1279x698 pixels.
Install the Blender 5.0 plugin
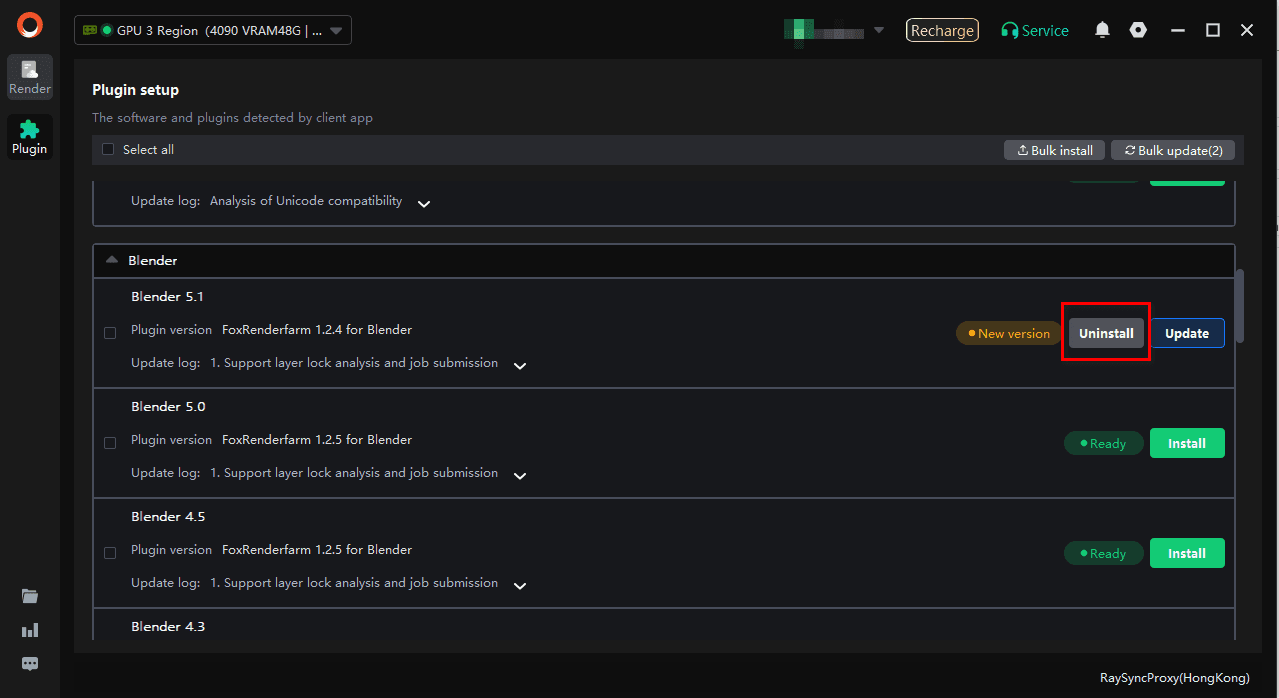[1187, 443]
